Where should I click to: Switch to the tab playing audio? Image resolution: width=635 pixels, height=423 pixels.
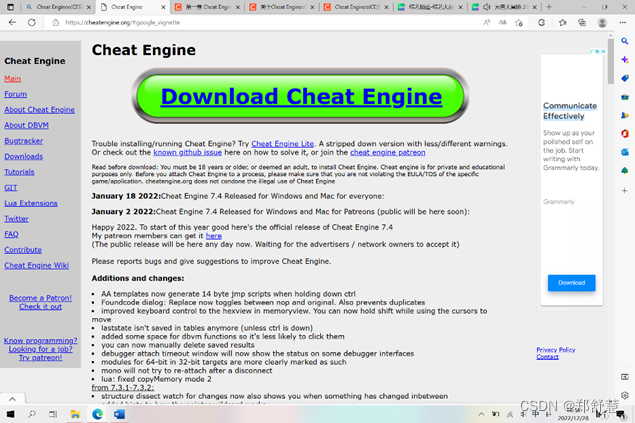pos(505,7)
